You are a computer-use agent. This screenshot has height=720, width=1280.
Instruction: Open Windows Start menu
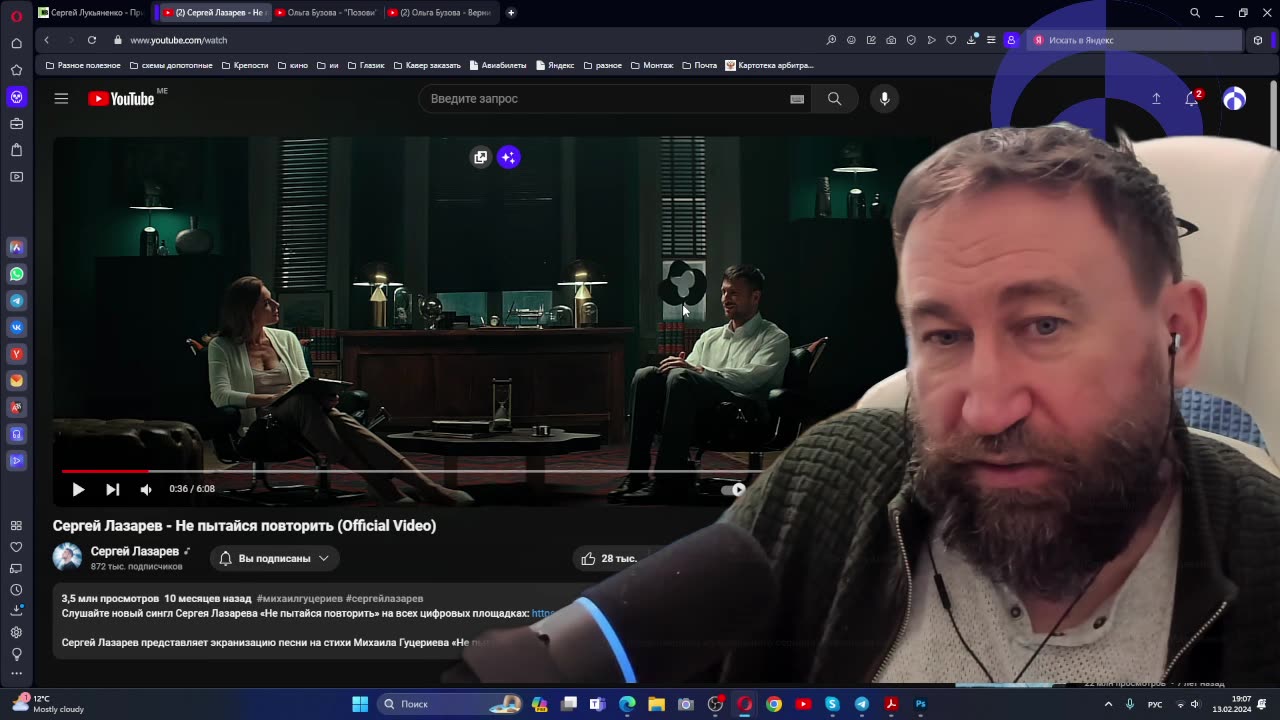(x=360, y=704)
